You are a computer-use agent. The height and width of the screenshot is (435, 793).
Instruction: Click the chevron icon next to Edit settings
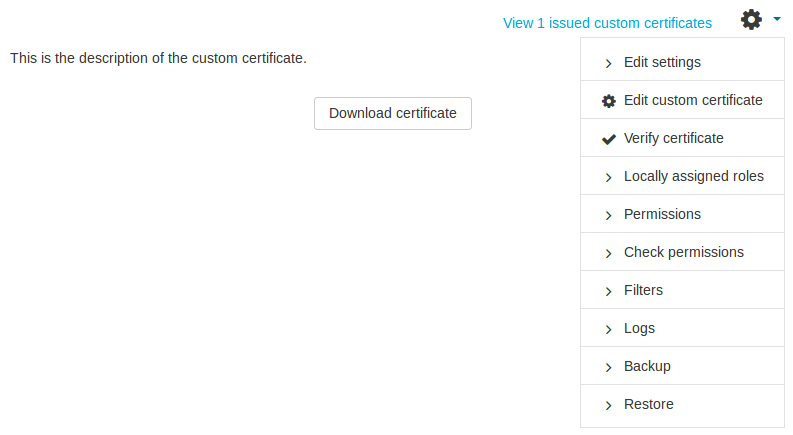pyautogui.click(x=609, y=63)
